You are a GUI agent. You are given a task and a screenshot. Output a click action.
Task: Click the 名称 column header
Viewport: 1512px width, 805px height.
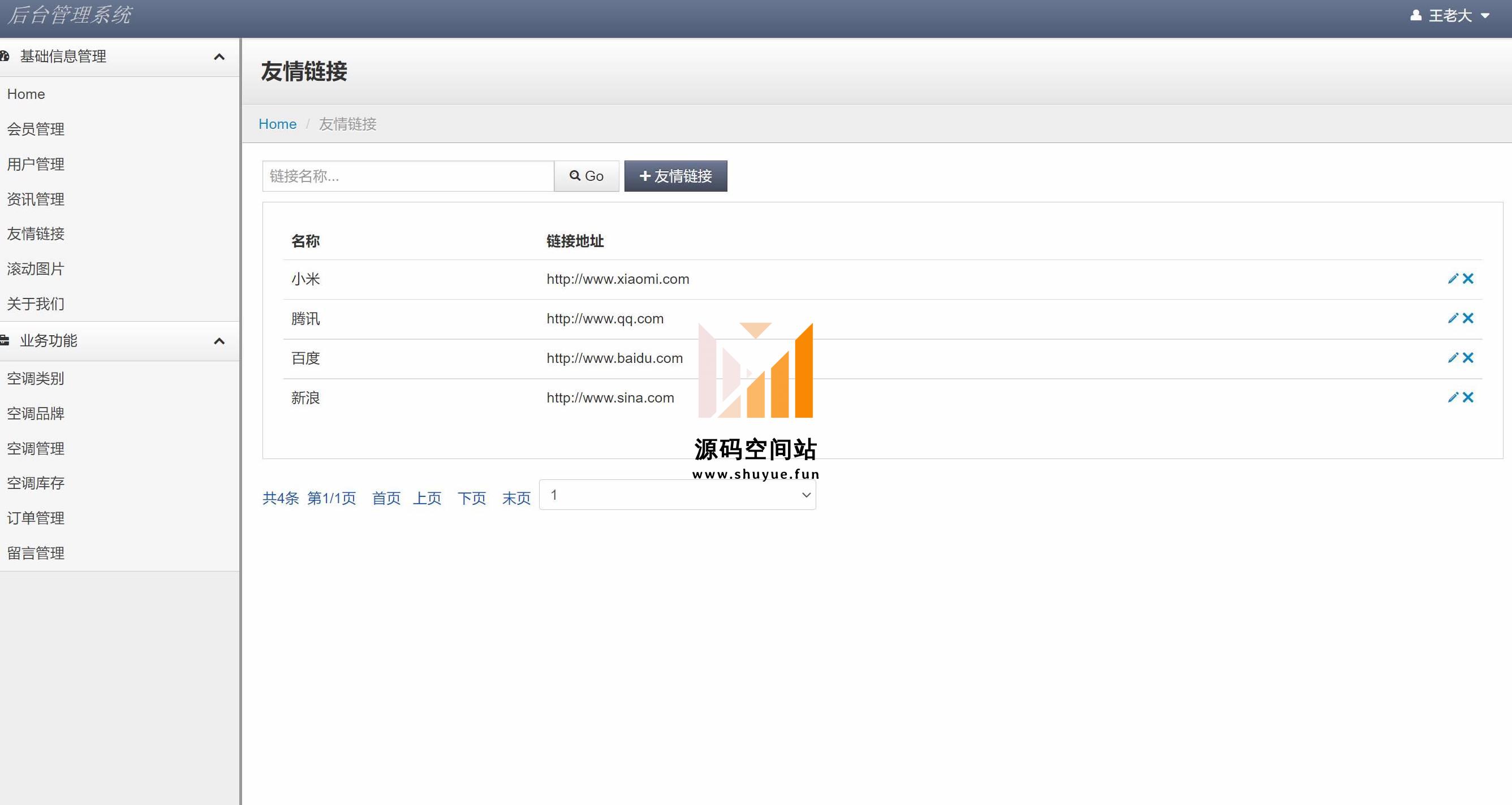(x=306, y=241)
